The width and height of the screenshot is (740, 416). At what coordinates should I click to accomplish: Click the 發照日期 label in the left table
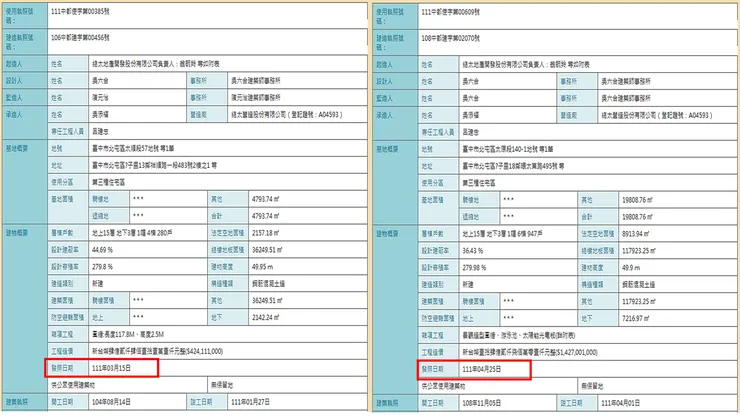pos(62,368)
